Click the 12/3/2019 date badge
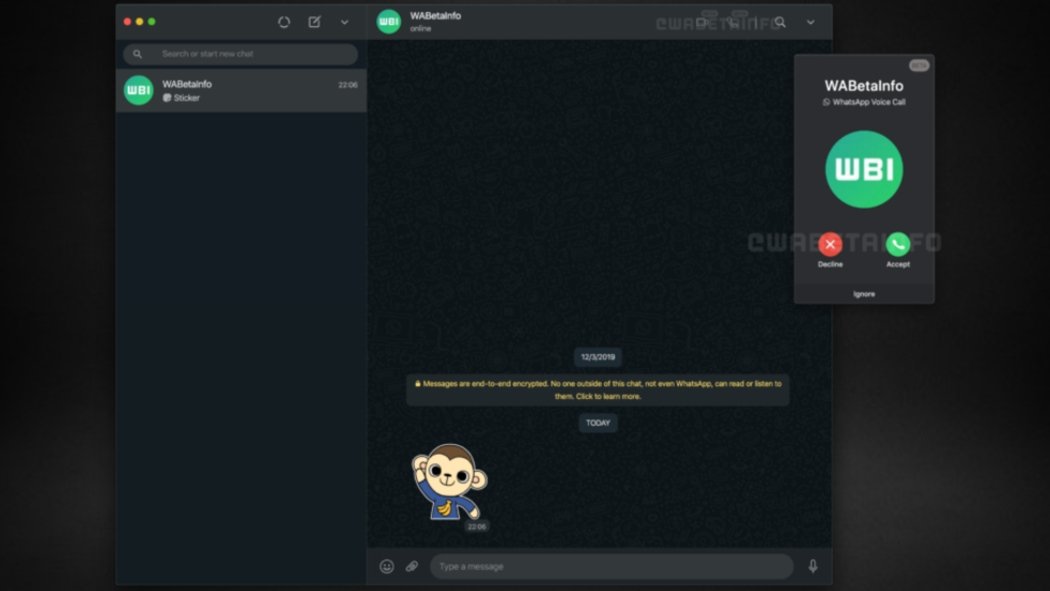1050x591 pixels. tap(598, 357)
